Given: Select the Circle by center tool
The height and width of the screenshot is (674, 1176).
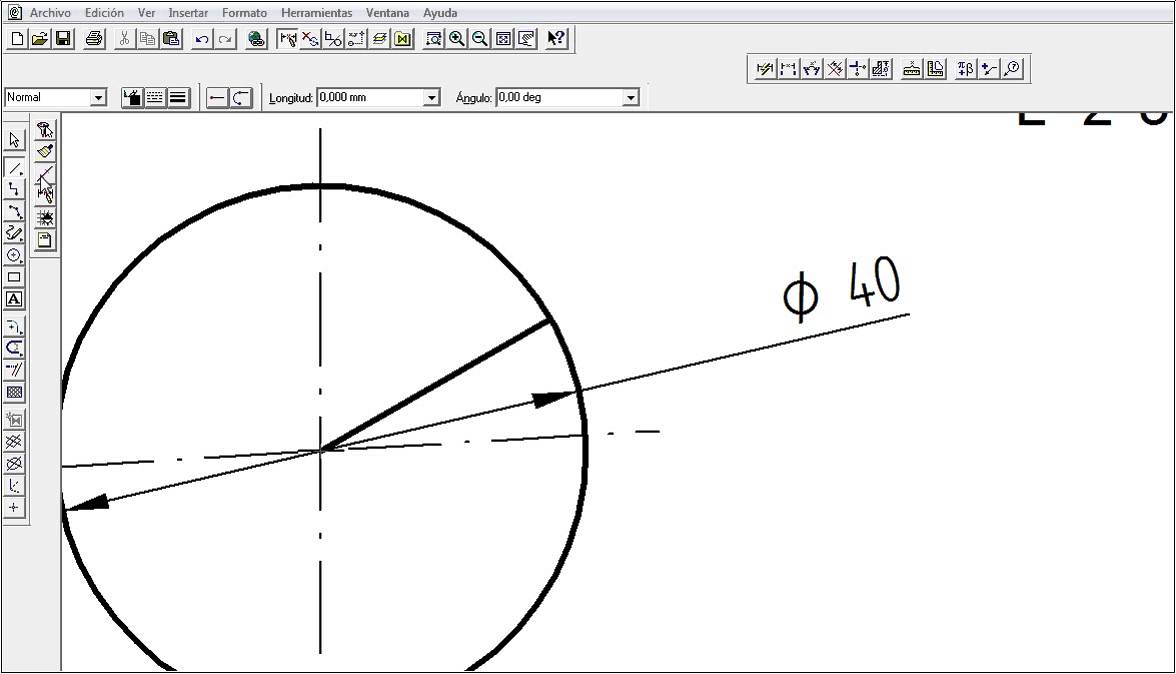Looking at the screenshot, I should [x=14, y=256].
